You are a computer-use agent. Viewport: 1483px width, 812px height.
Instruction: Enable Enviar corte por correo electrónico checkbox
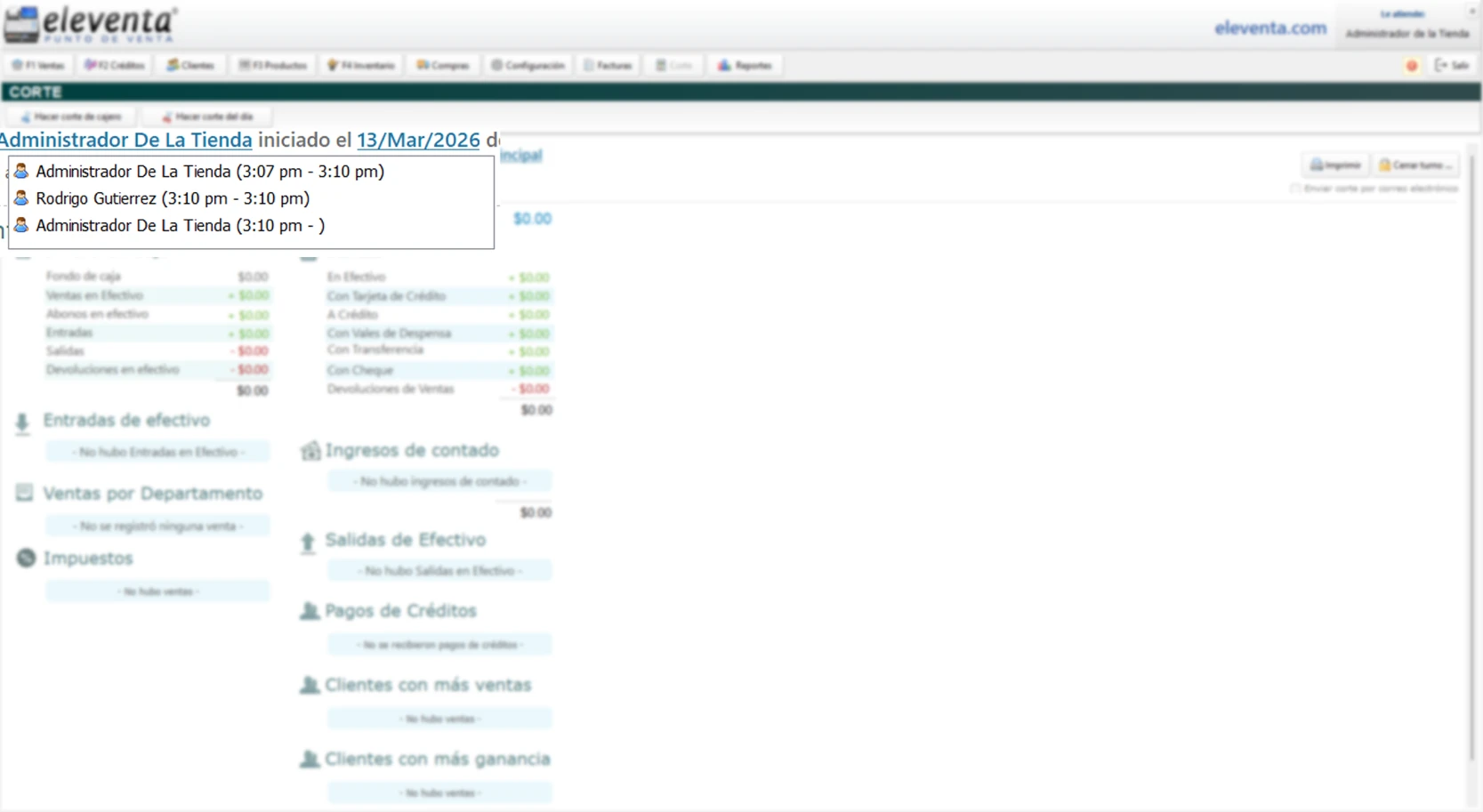[x=1295, y=189]
